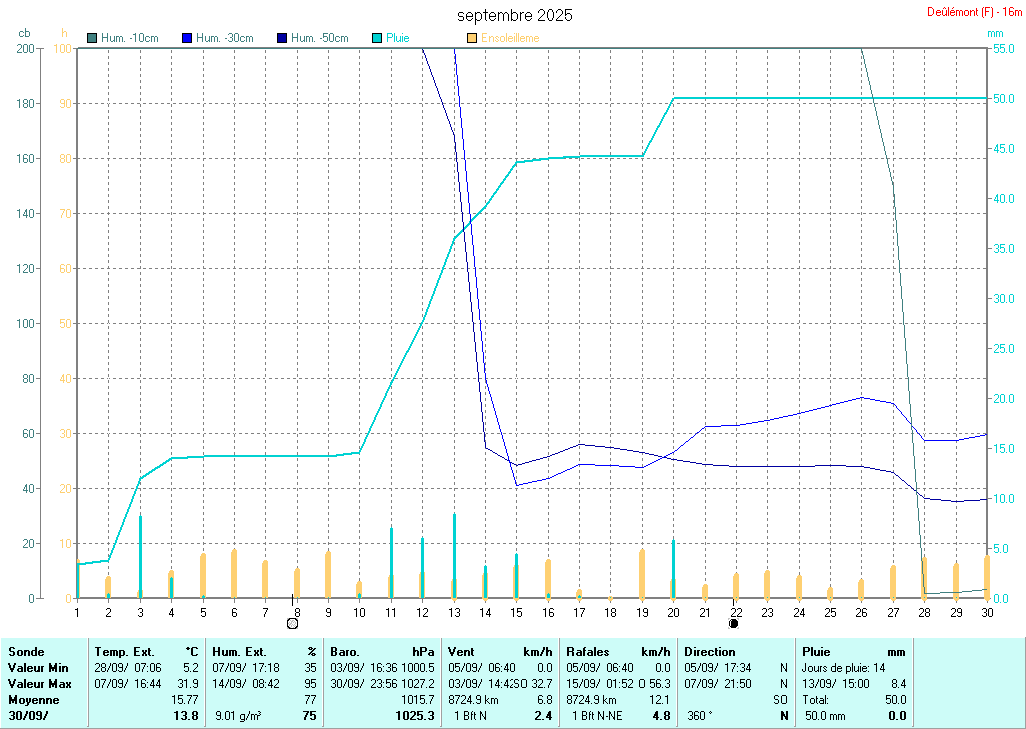
Task: Click the Sonde header in the table
Action: [x=26, y=651]
